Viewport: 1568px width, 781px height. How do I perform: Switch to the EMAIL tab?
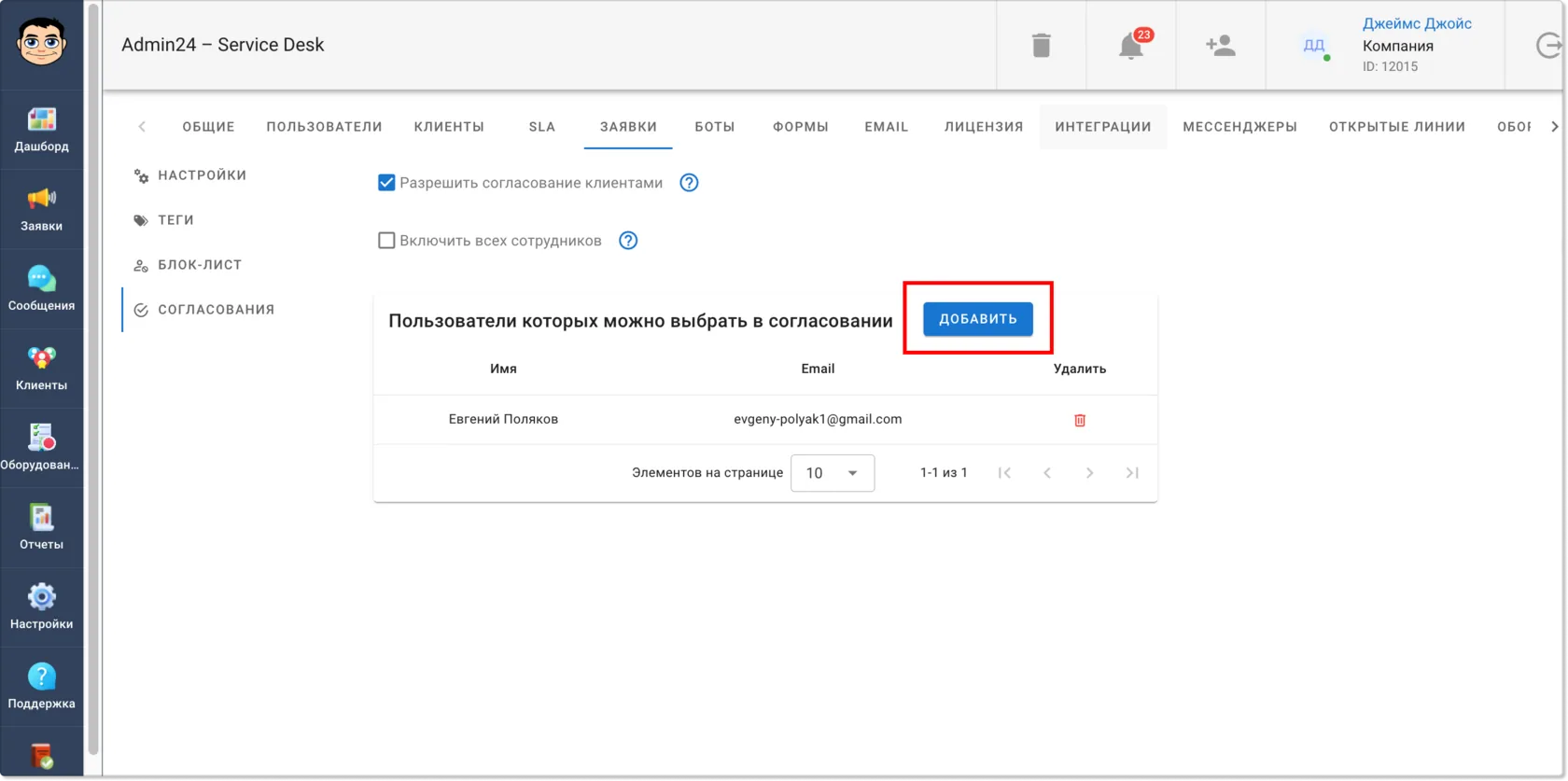click(887, 127)
